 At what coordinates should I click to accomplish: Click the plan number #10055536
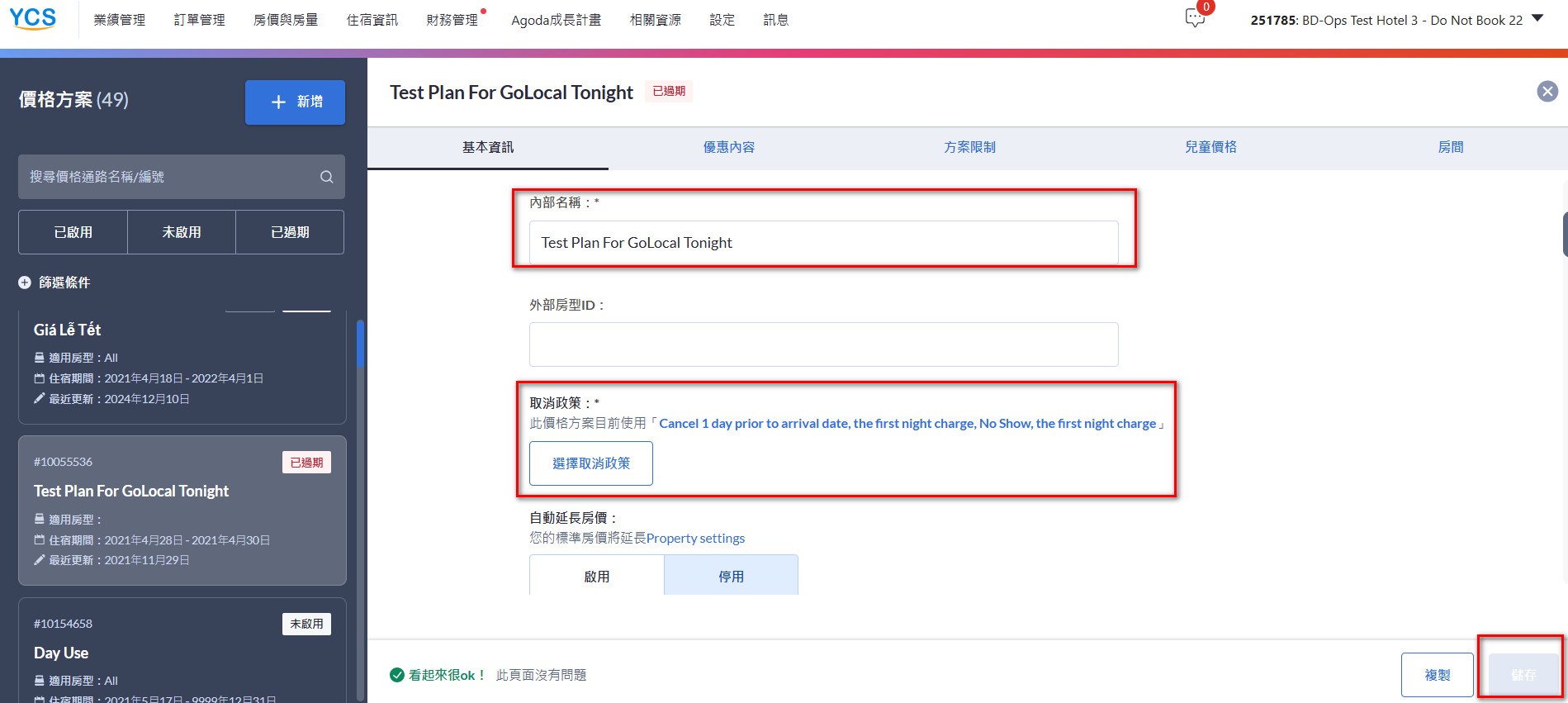pos(63,462)
